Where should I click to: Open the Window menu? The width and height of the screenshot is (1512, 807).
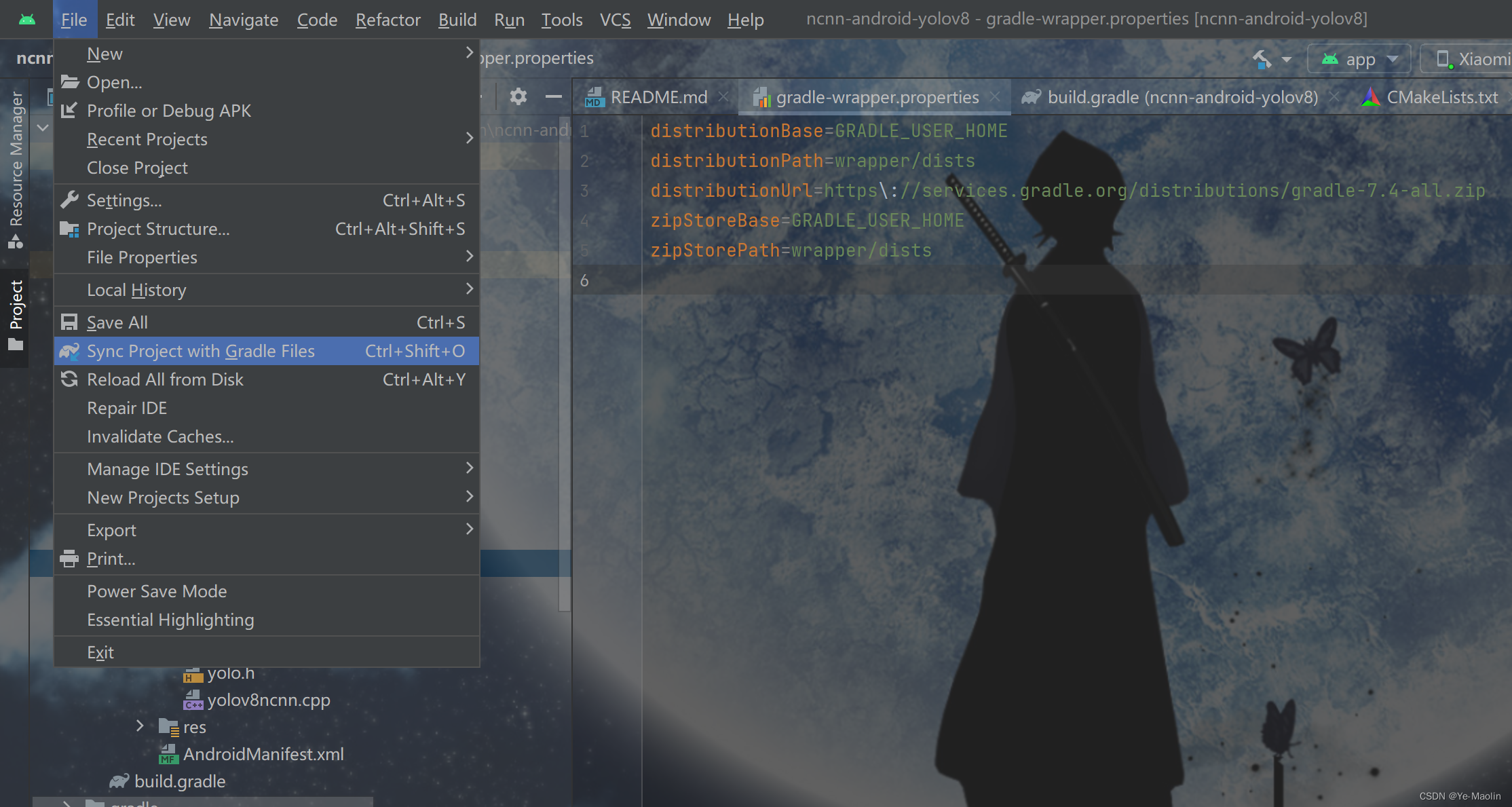[x=679, y=20]
